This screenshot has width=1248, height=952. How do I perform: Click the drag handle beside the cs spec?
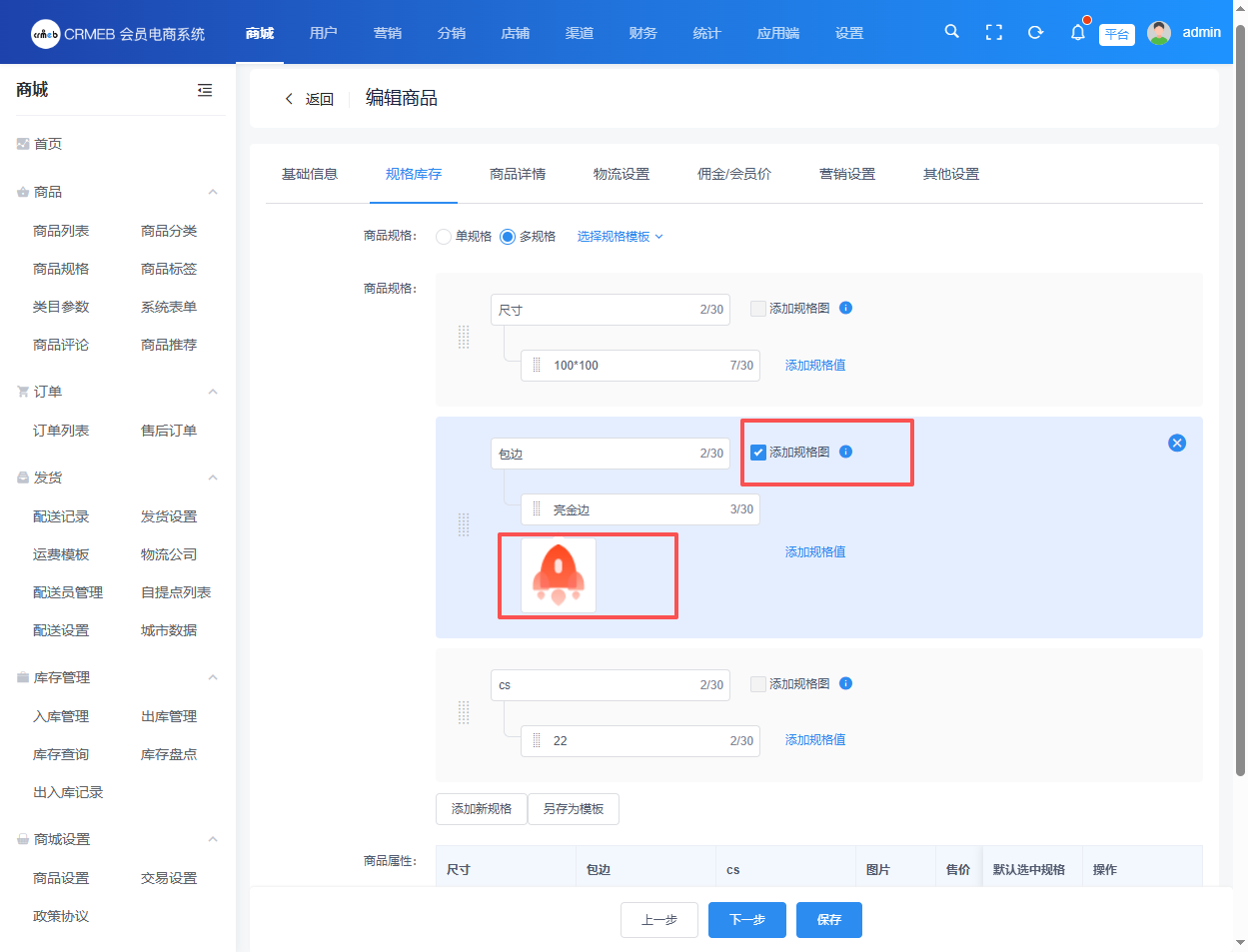tap(464, 712)
